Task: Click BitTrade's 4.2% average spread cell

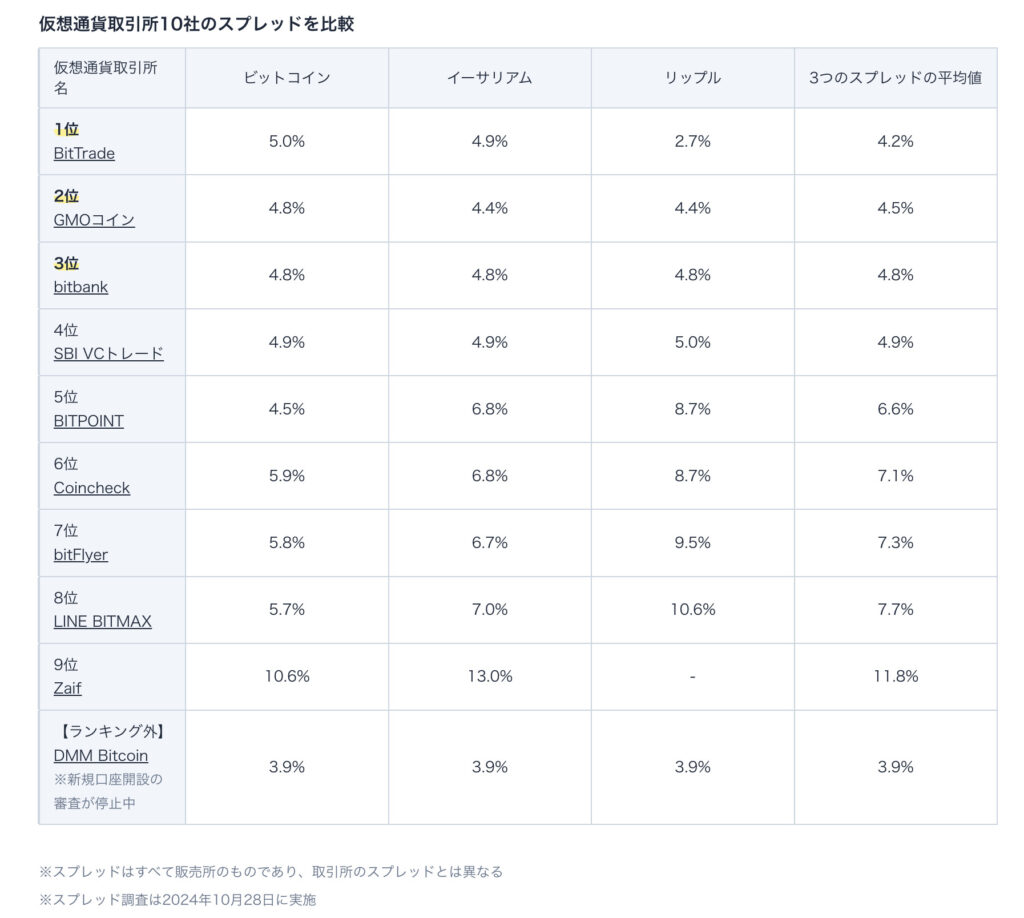Action: point(895,142)
